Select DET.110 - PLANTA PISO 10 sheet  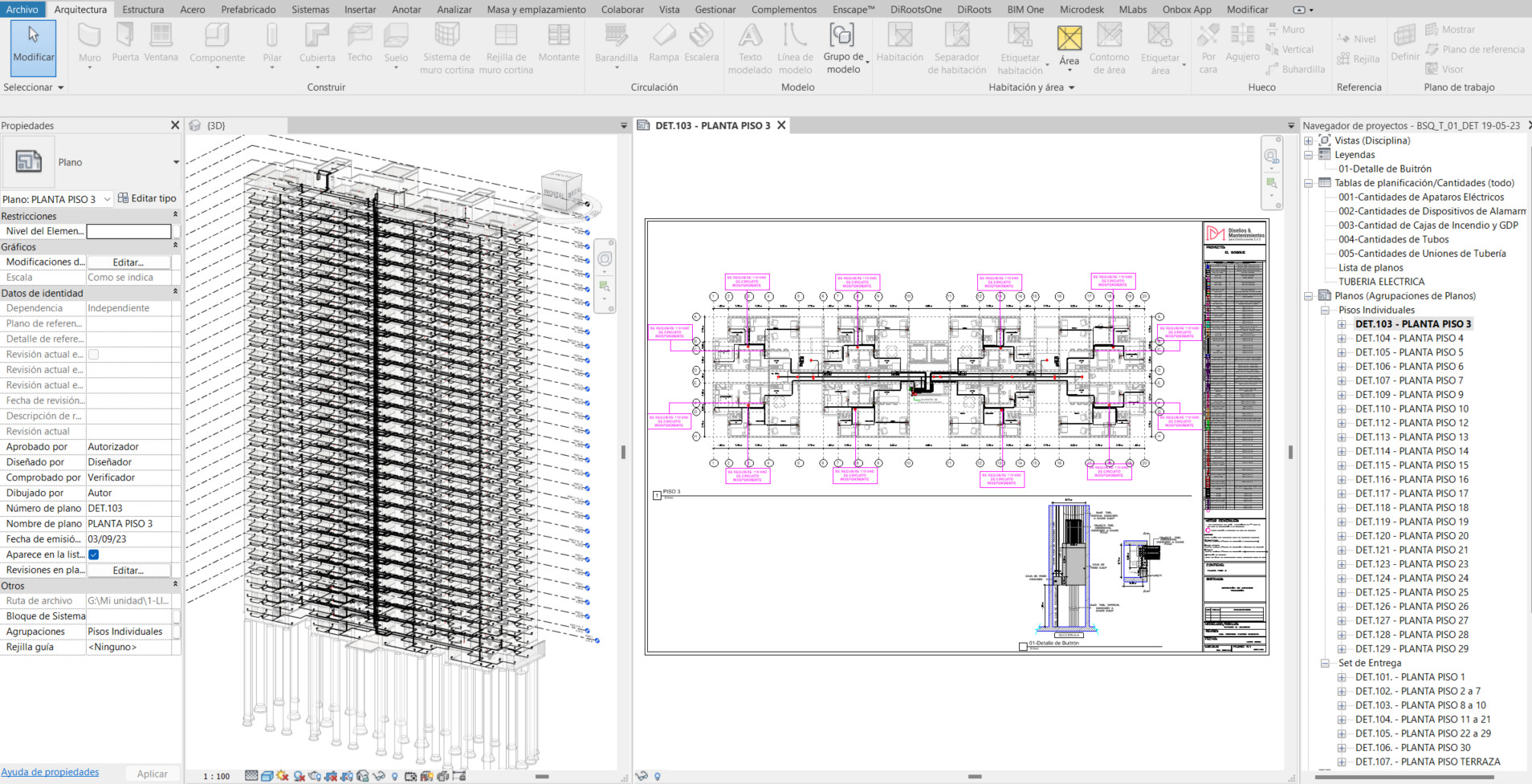(x=1412, y=408)
